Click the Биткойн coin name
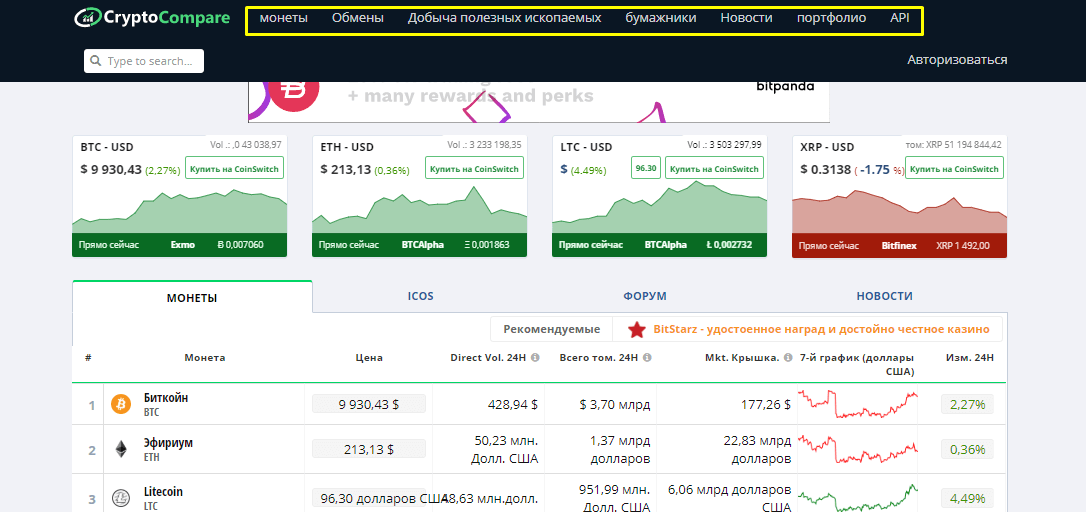Screen dimensions: 1086x512 (x=166, y=398)
